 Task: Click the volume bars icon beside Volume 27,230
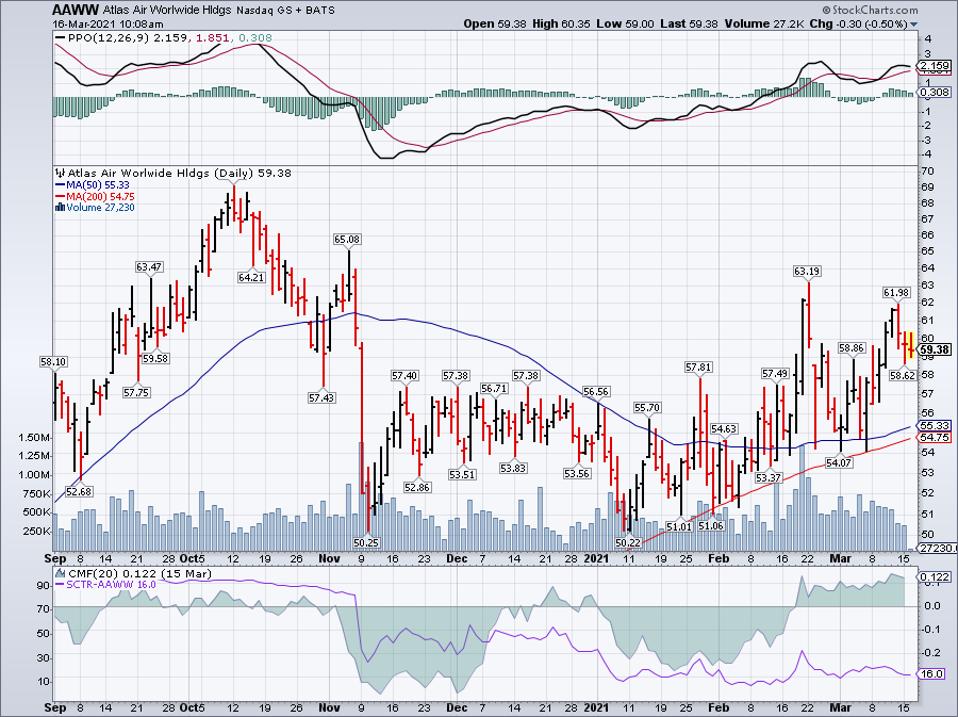(x=60, y=208)
